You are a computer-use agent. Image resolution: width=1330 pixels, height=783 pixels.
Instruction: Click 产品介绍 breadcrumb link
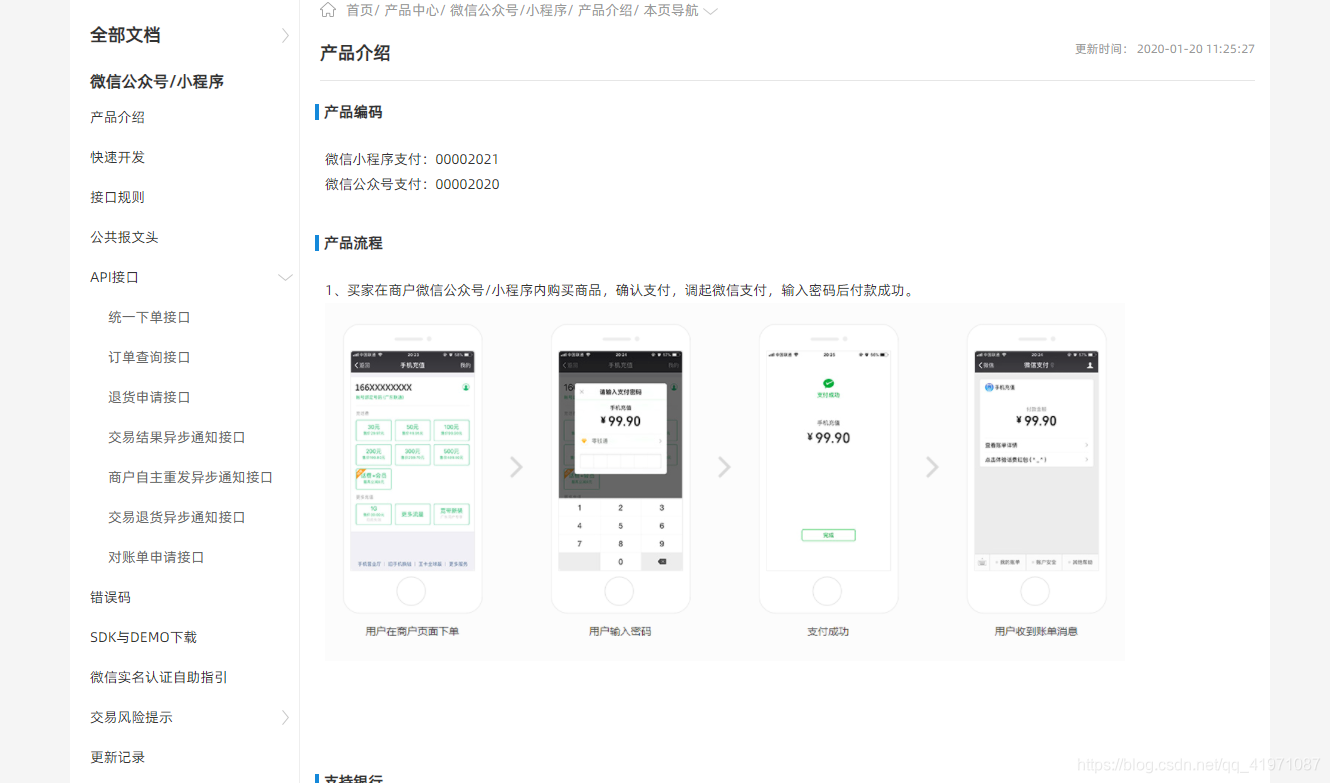click(605, 10)
